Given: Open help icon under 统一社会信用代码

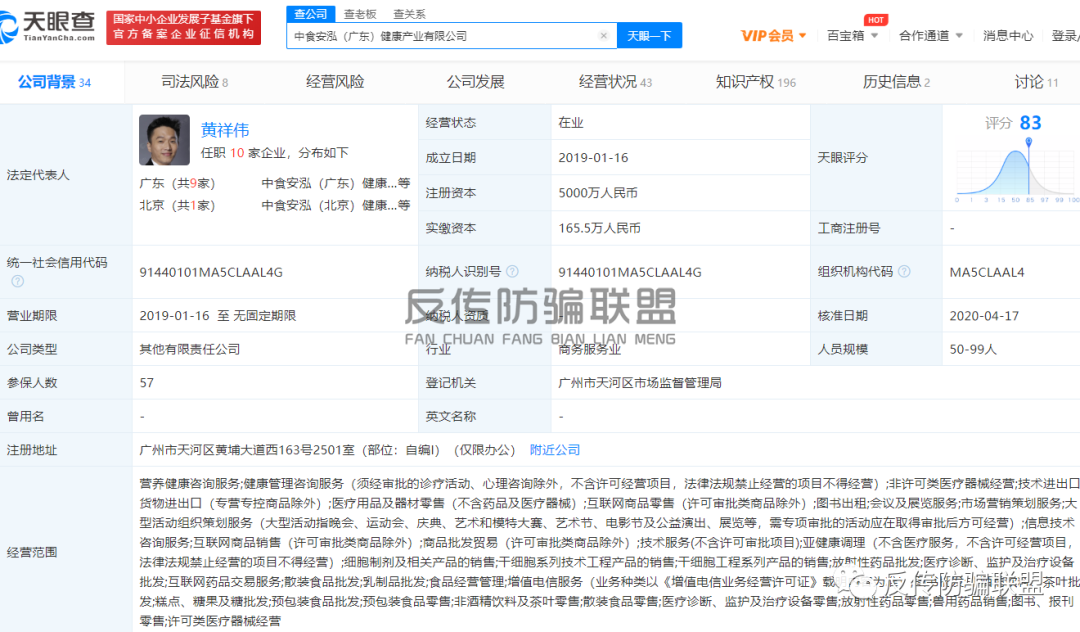Looking at the screenshot, I should 17,281.
